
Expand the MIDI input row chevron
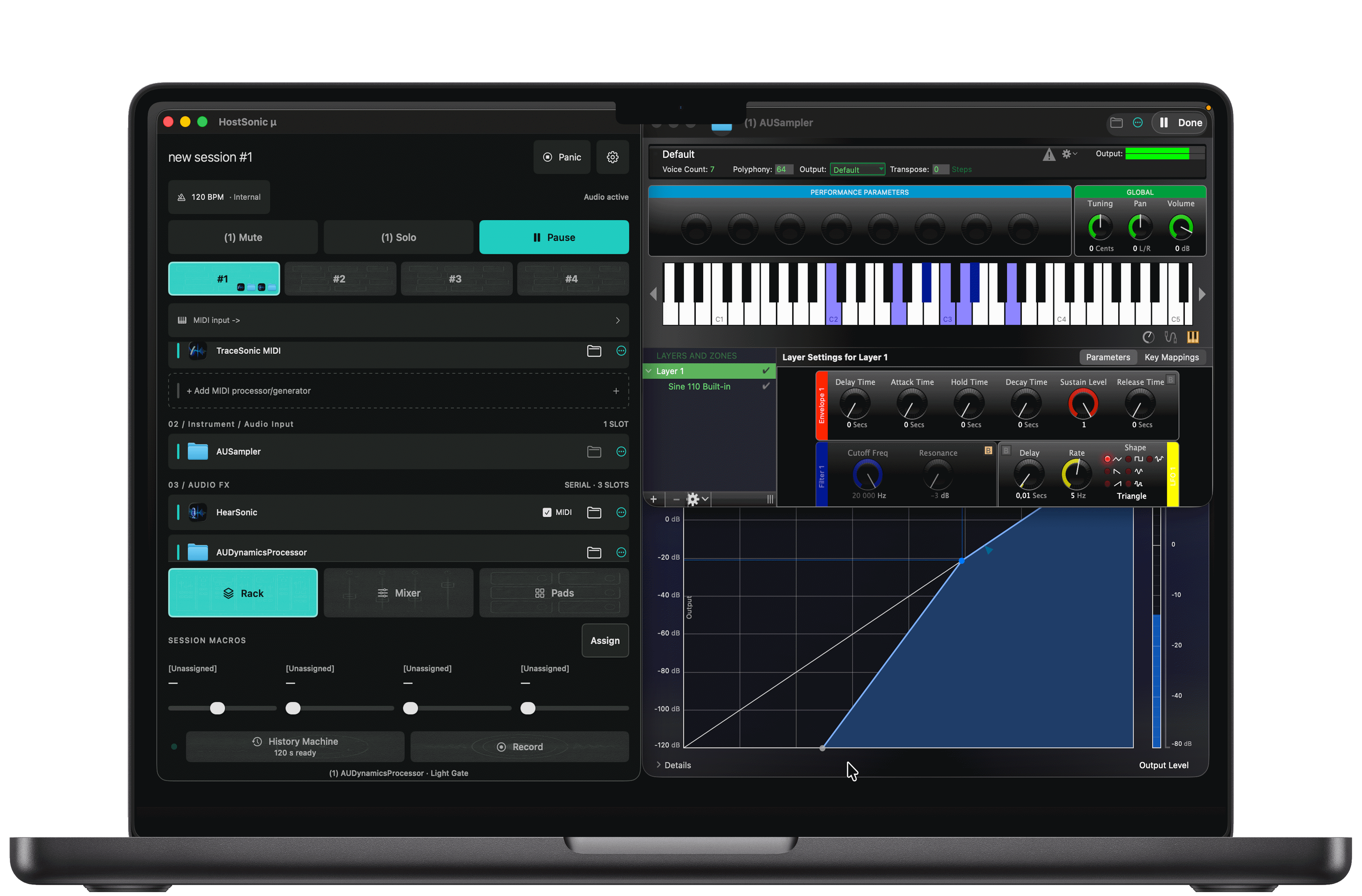(617, 320)
